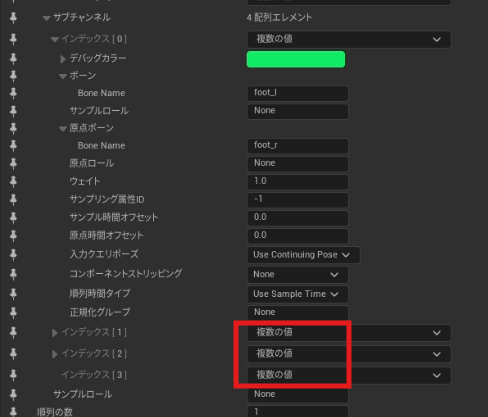Pin the インデックス [ 2 ] row
The width and height of the screenshot is (488, 417).
[x=13, y=353]
